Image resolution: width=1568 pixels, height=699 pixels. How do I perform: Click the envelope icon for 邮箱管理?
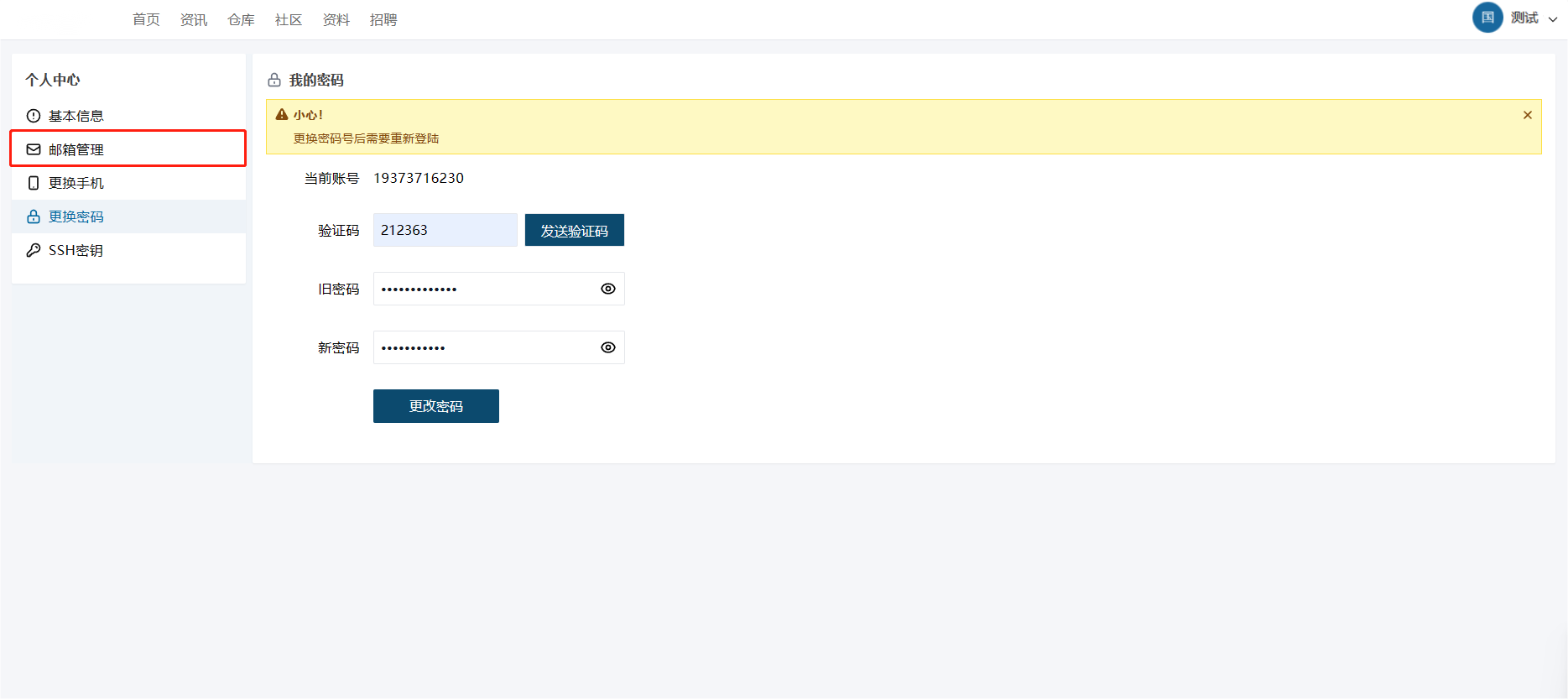pyautogui.click(x=34, y=149)
